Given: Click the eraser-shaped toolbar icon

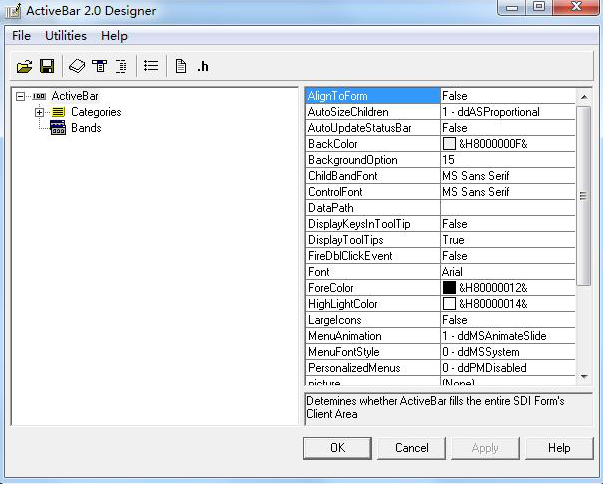Looking at the screenshot, I should (x=77, y=66).
